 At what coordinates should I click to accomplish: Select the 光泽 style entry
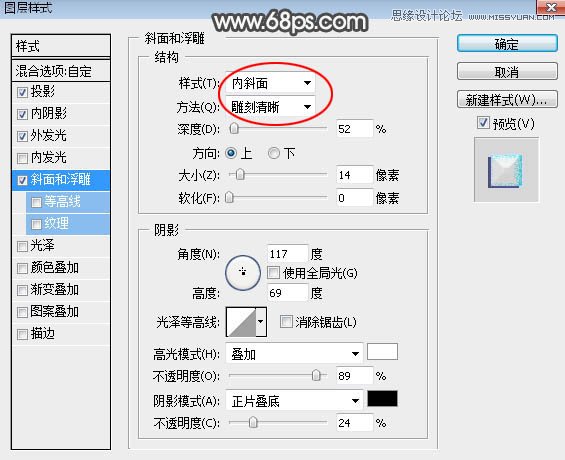tap(43, 245)
